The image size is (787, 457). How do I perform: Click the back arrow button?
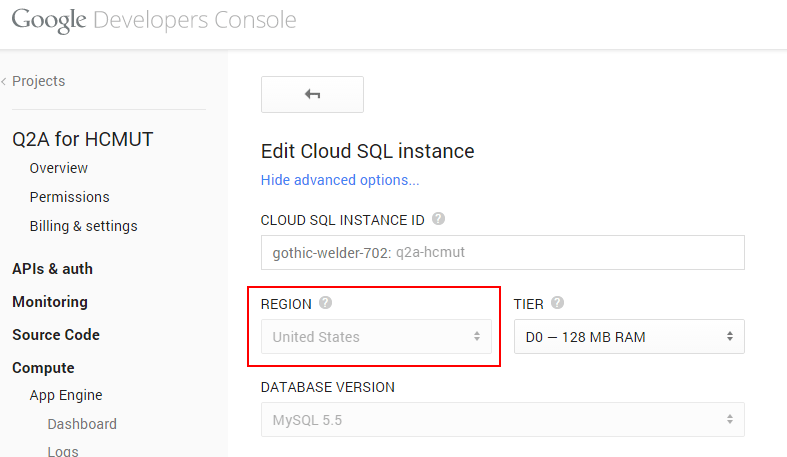pos(312,94)
